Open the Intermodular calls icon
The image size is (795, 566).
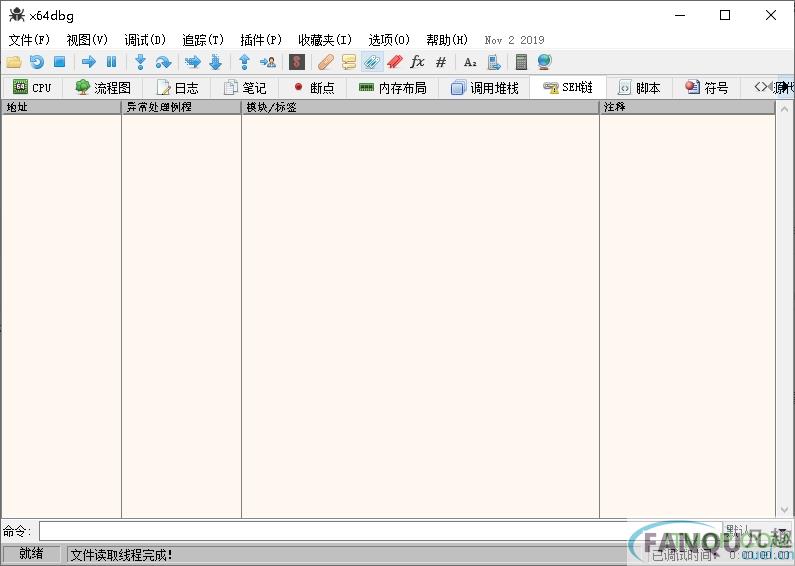click(493, 62)
